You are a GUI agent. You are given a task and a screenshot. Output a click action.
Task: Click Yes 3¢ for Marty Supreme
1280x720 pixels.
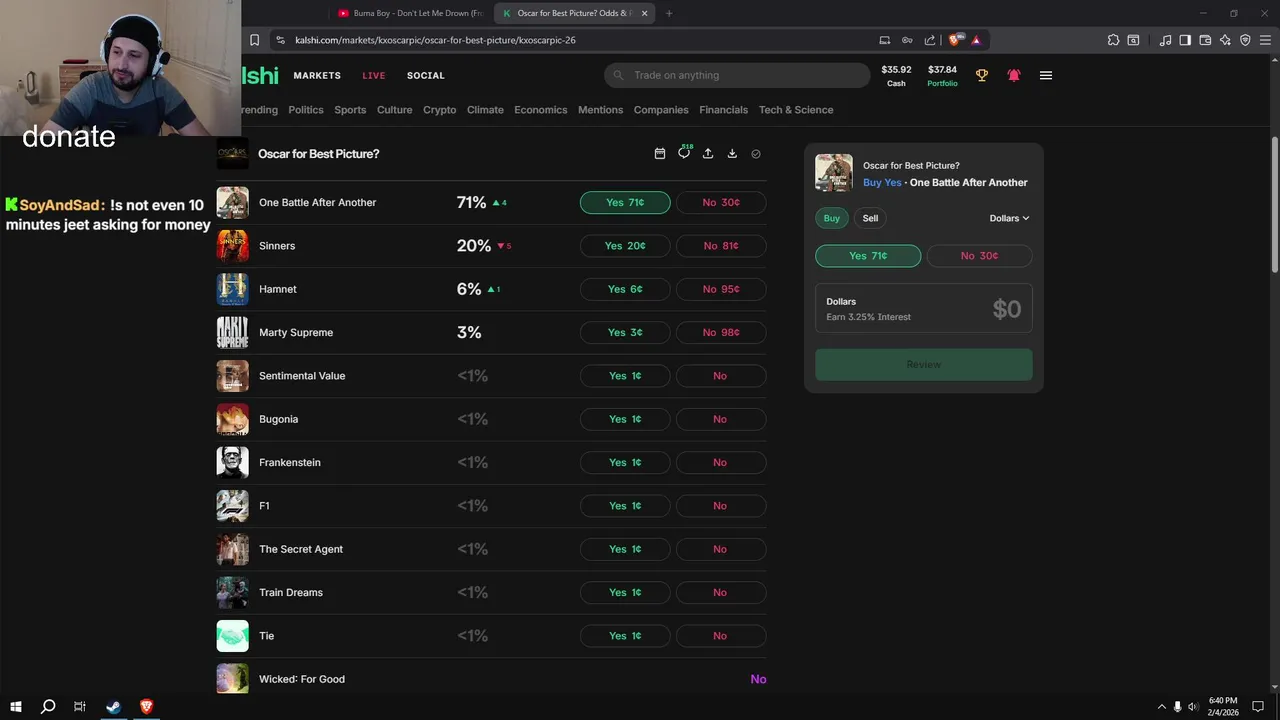(x=625, y=333)
